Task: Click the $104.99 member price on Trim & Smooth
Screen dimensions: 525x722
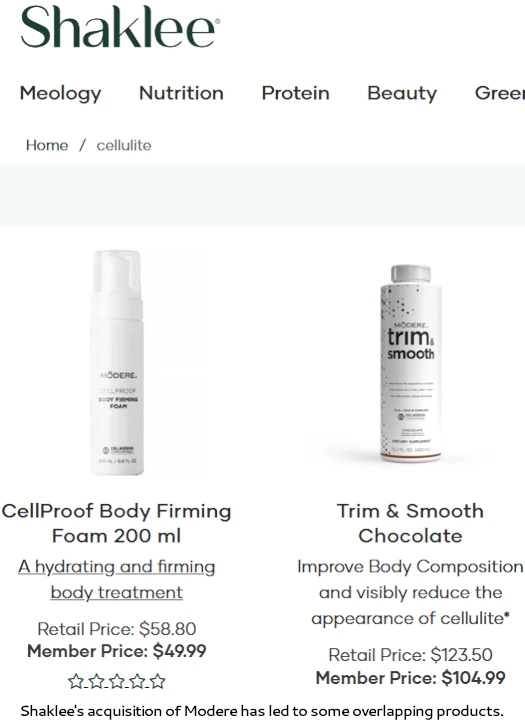Action: 473,678
